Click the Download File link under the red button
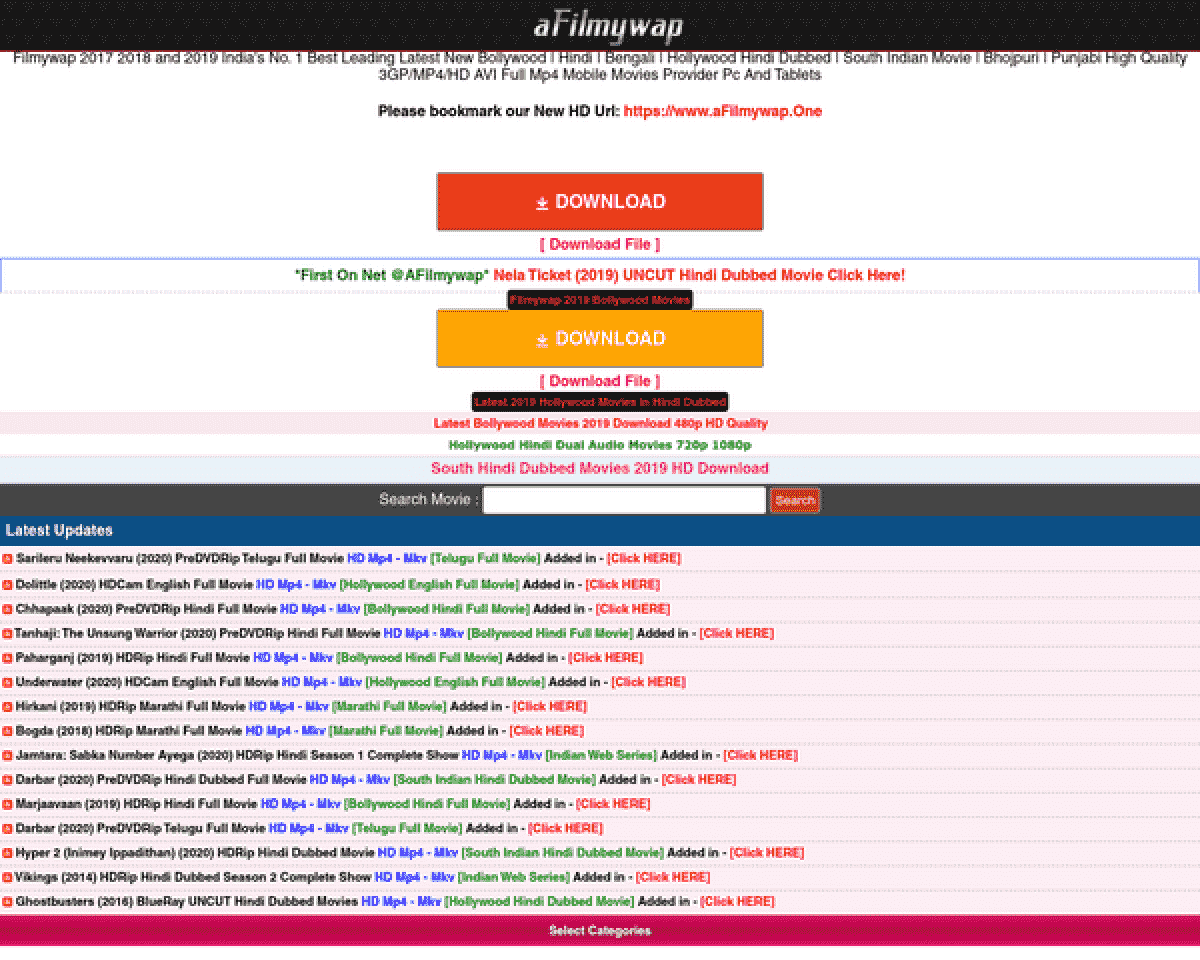Image resolution: width=1200 pixels, height=960 pixels. (x=600, y=244)
